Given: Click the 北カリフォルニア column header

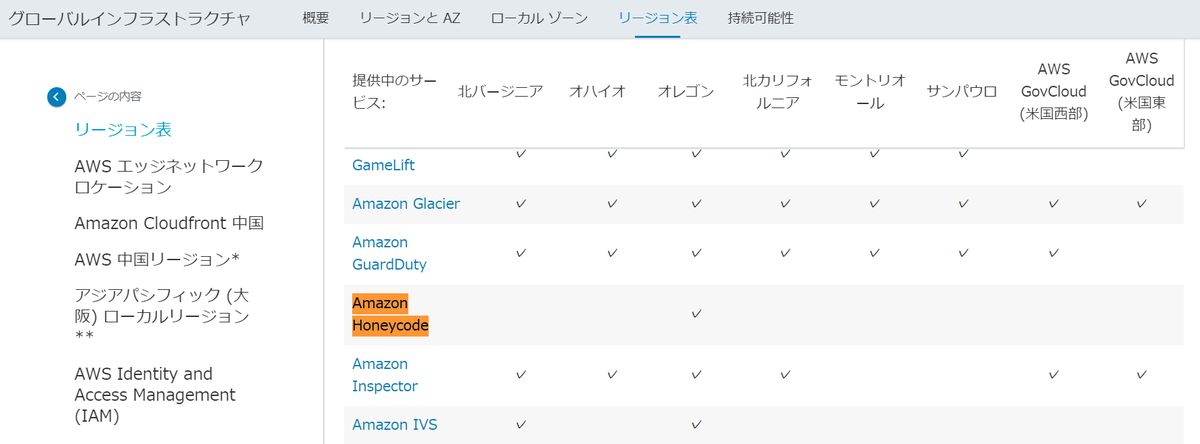Looking at the screenshot, I should point(778,92).
